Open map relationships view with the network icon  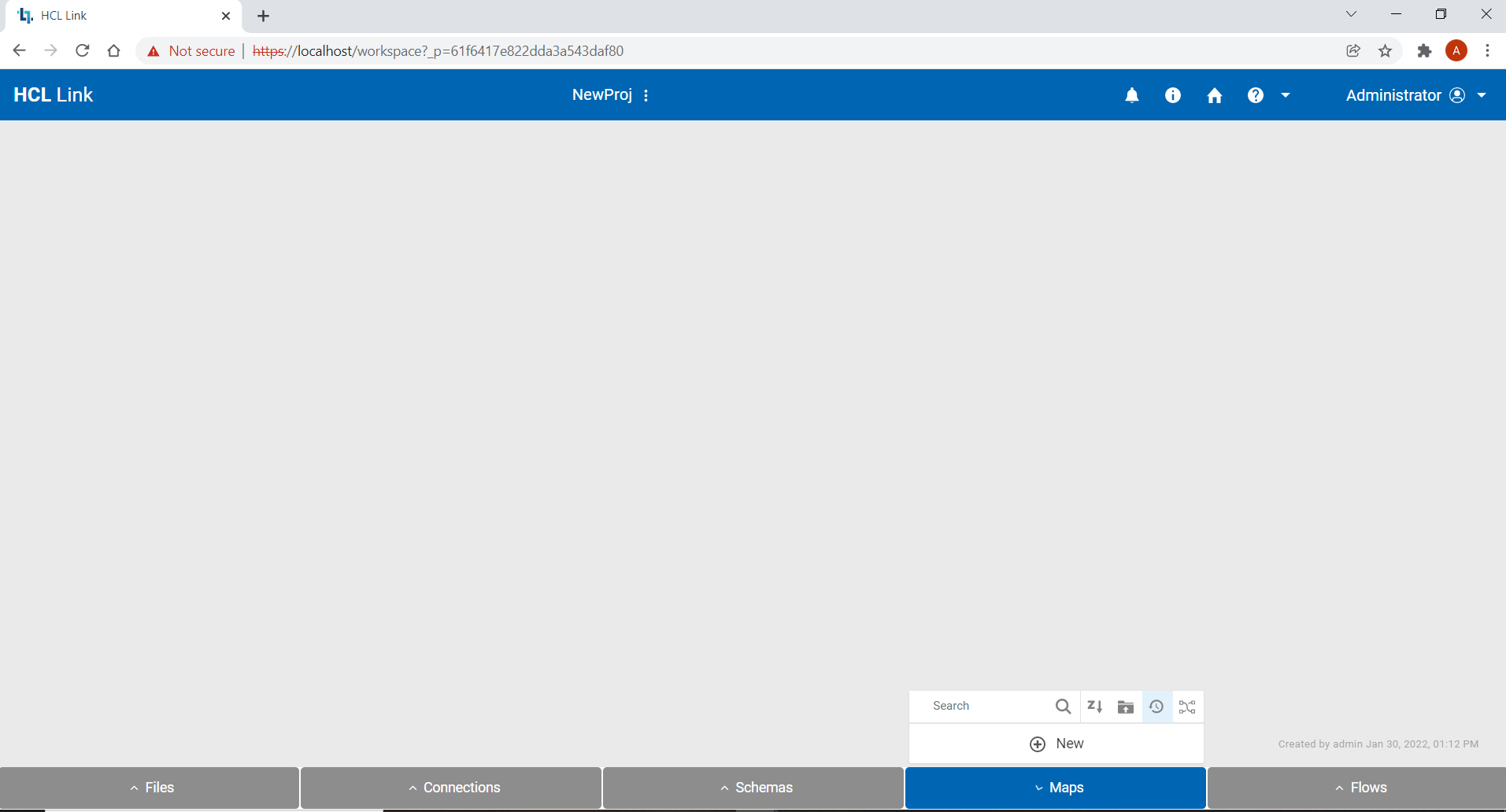tap(1187, 706)
